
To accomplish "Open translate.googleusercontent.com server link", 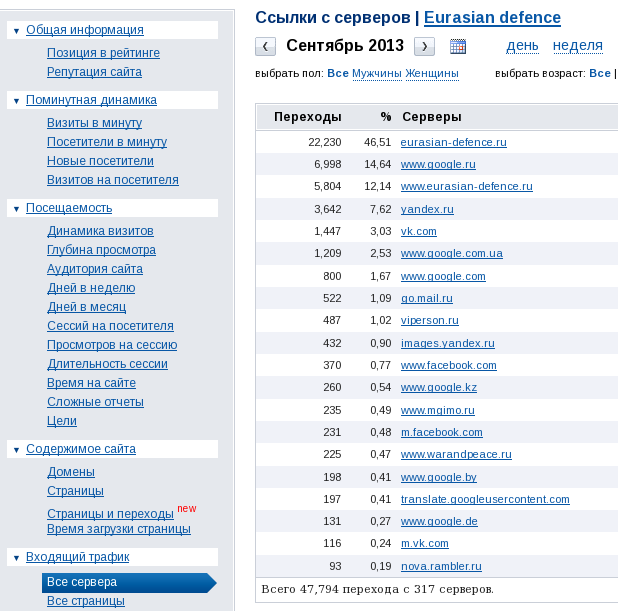I will click(485, 499).
